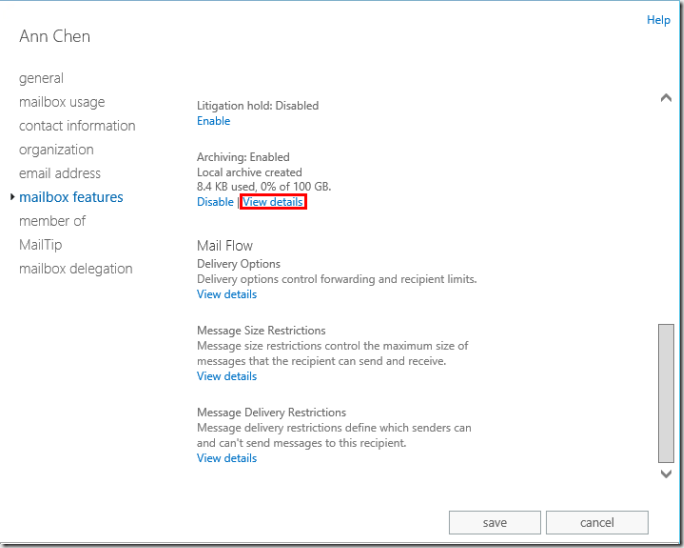Enable litigation hold
Viewport: 684px width, 548px height.
213,121
